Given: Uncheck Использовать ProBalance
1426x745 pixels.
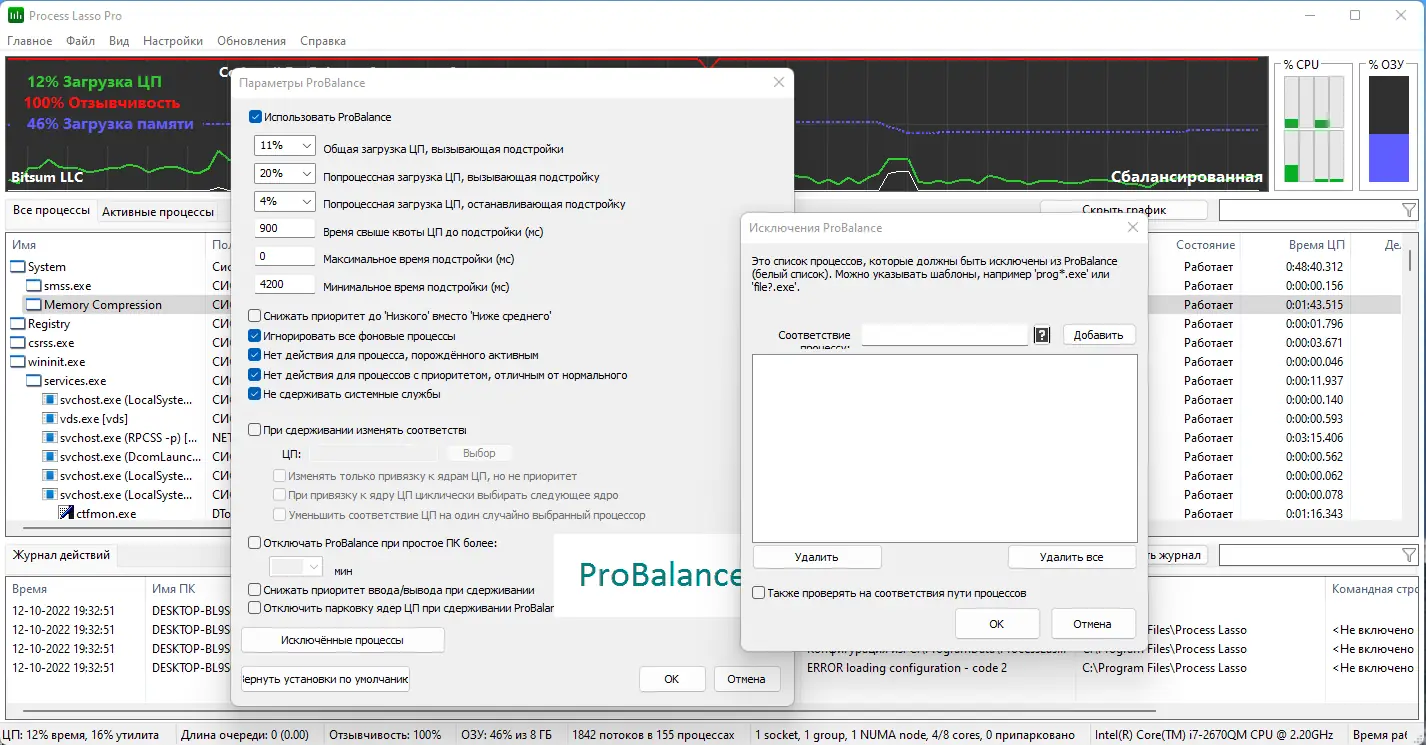Looking at the screenshot, I should [256, 117].
